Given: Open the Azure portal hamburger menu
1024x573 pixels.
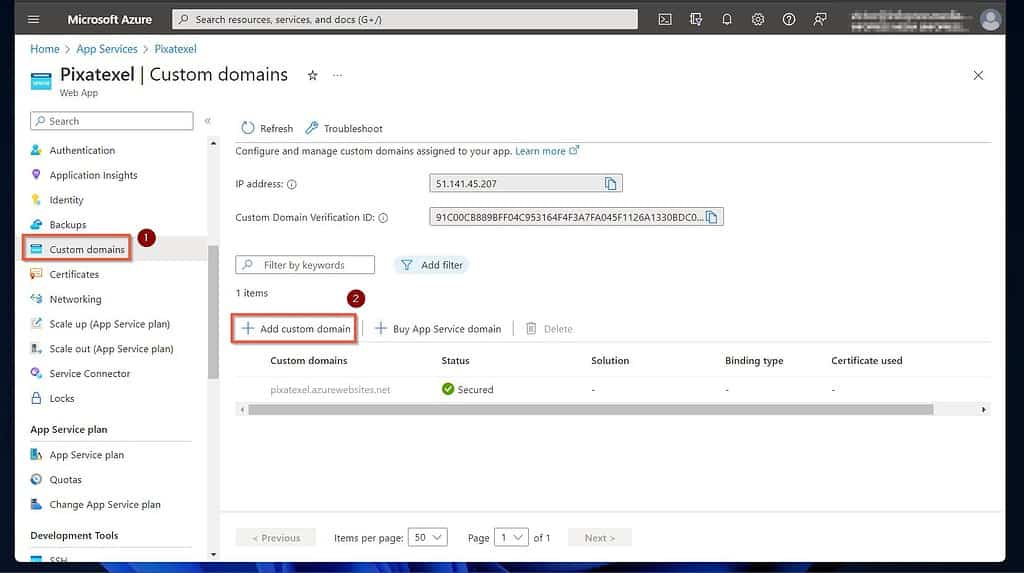Looking at the screenshot, I should click(33, 20).
